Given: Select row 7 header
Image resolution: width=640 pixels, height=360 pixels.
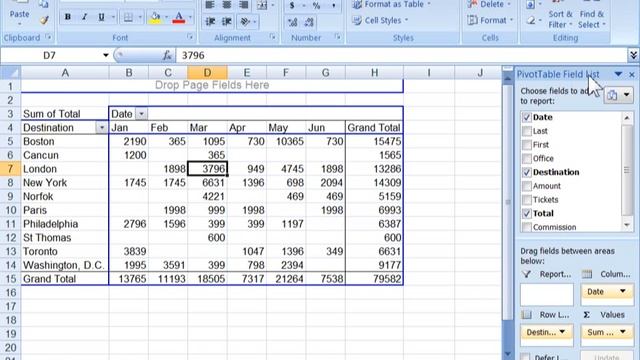Looking at the screenshot, I should click(10, 169).
